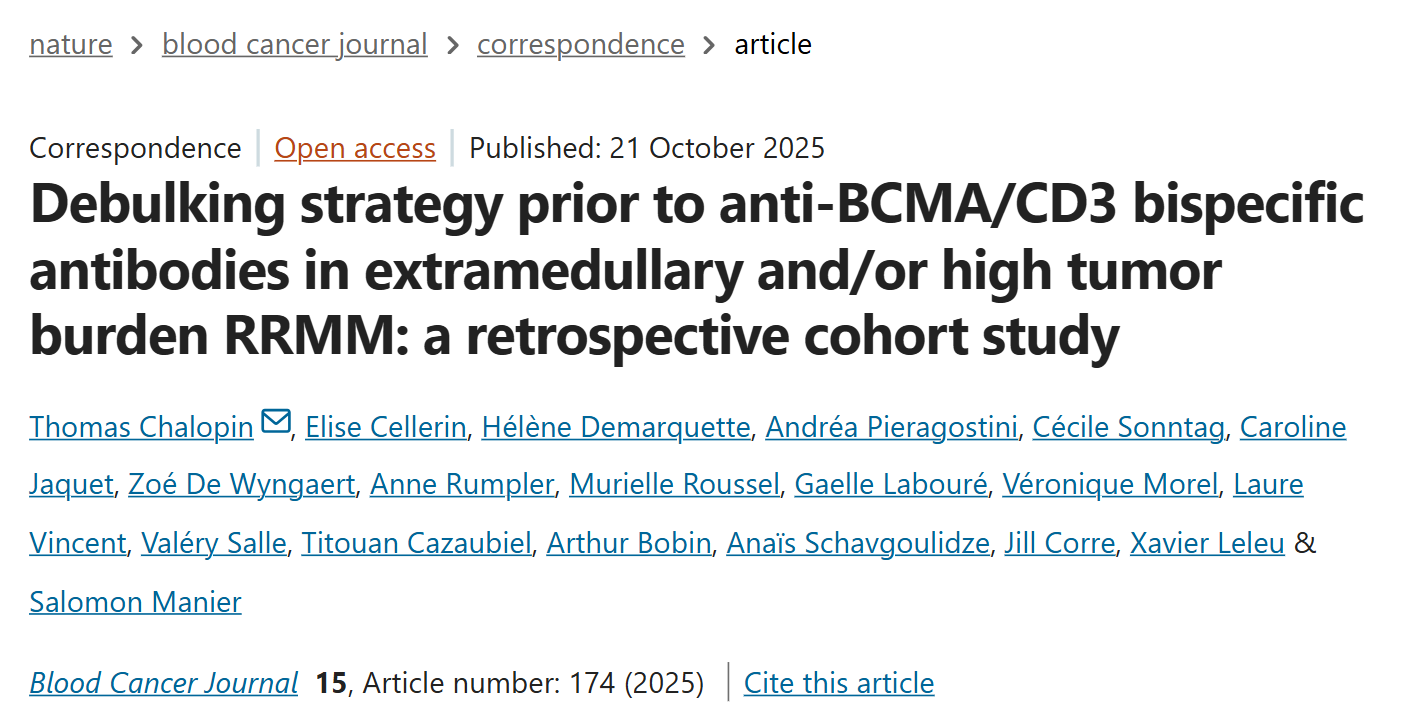
Task: Open the Cite this article option
Action: click(x=838, y=683)
